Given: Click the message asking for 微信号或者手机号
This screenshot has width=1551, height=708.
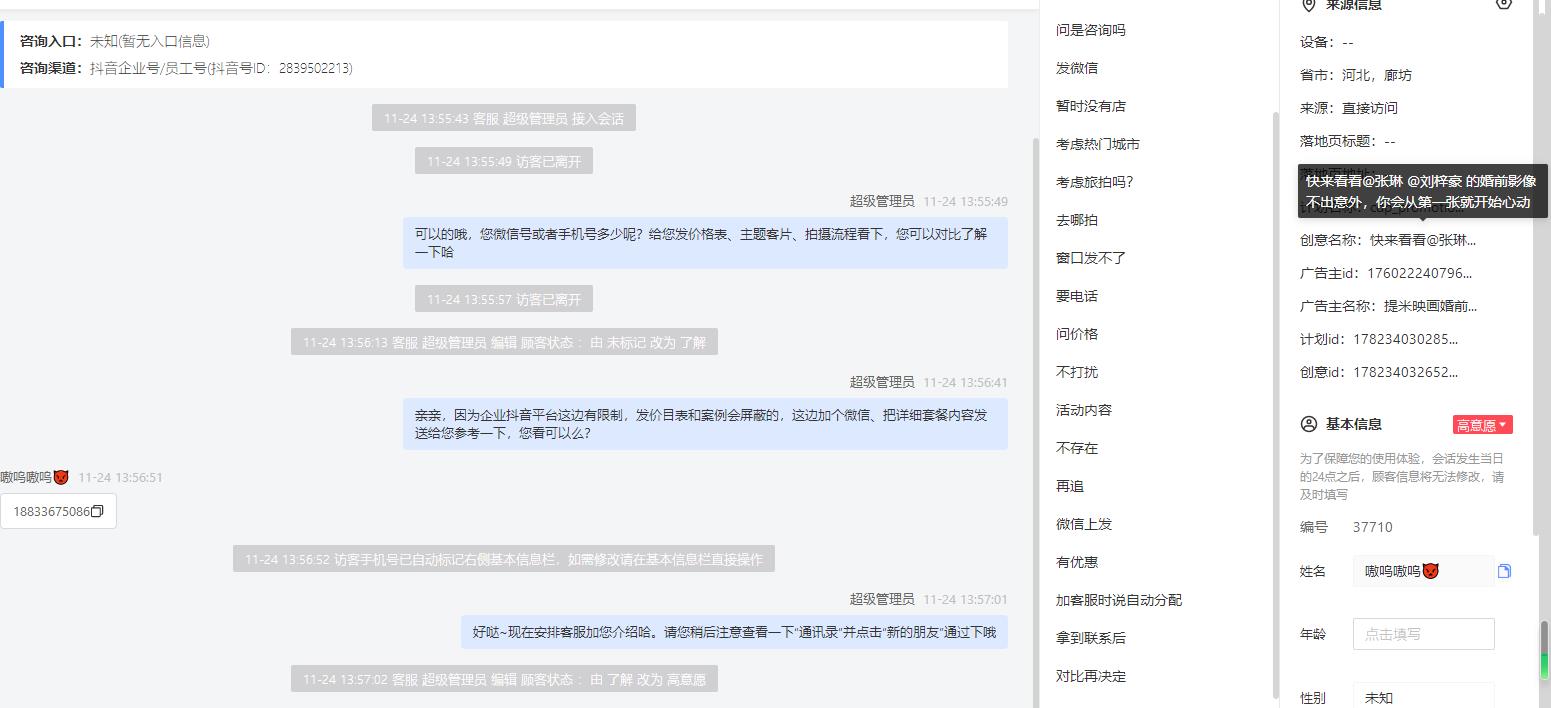Looking at the screenshot, I should [705, 243].
